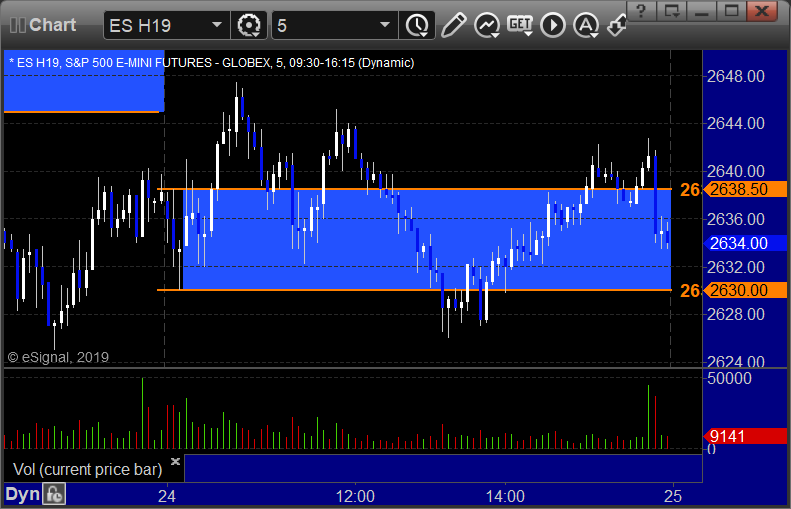Expand the ES H19 symbol dropdown arrow
Viewport: 791px width, 509px height.
pos(217,25)
